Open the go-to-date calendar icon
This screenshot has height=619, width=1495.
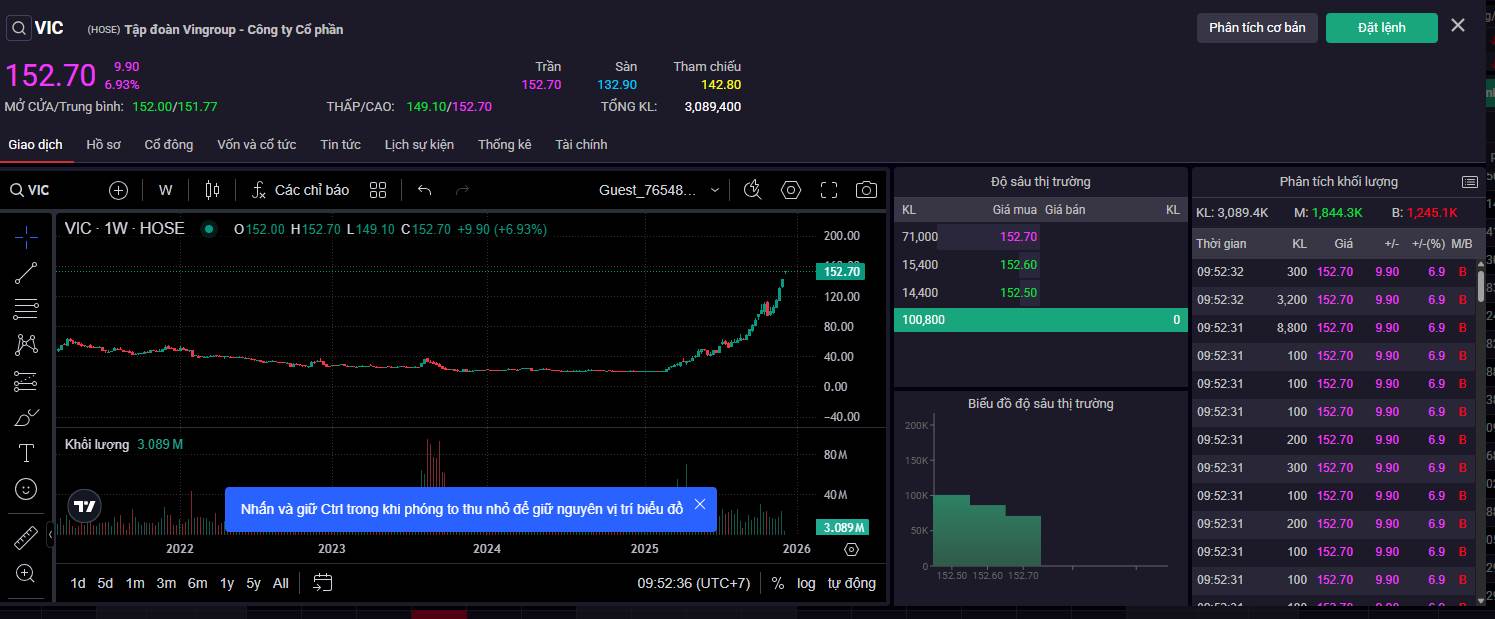[322, 582]
